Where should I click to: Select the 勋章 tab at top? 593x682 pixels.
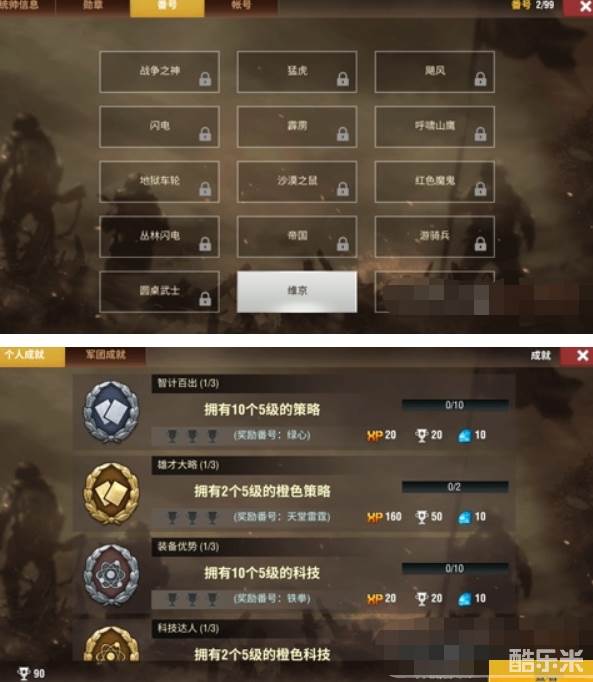click(x=93, y=6)
